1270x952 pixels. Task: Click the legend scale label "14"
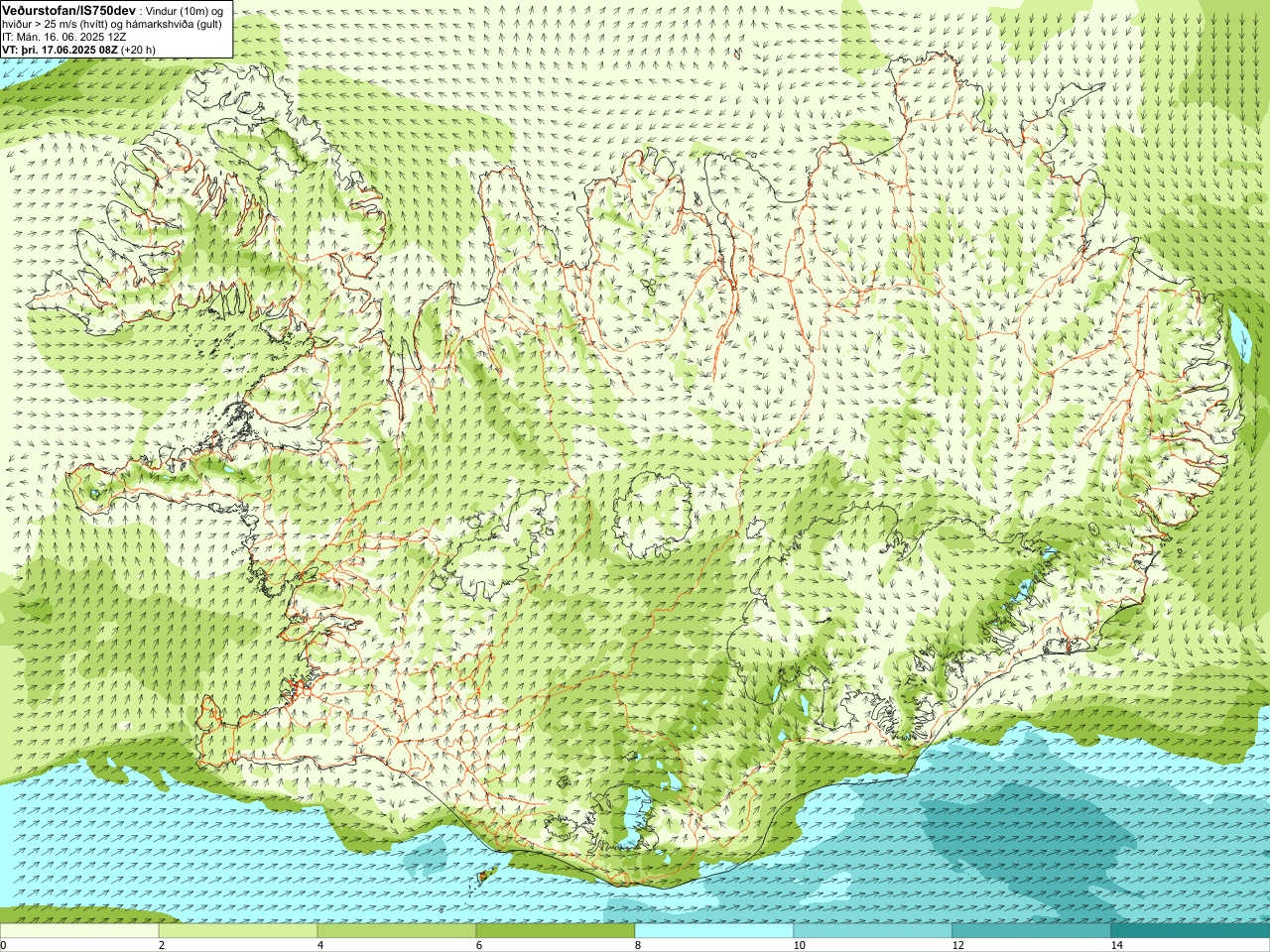click(x=1116, y=945)
